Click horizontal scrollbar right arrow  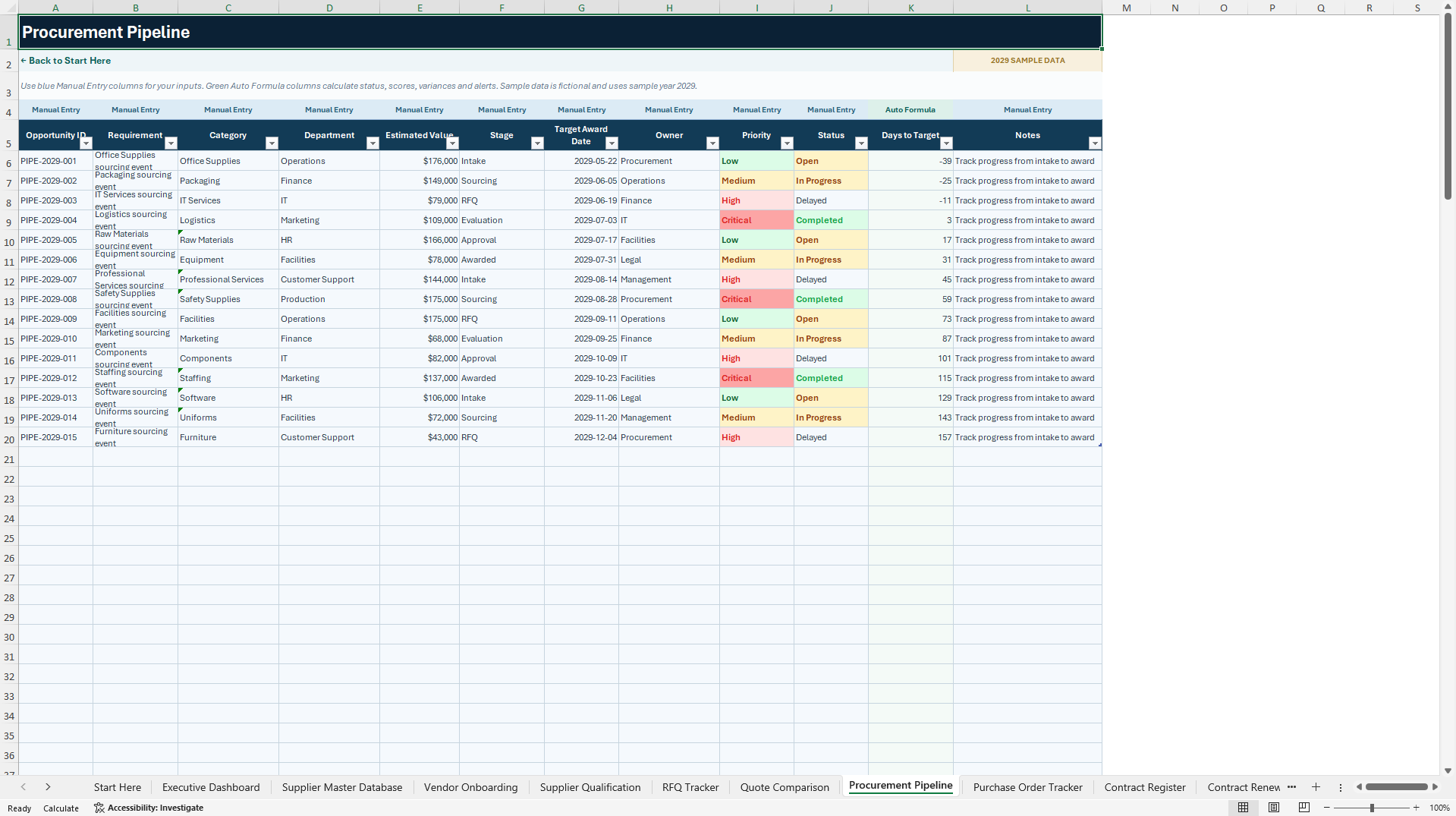point(1435,787)
